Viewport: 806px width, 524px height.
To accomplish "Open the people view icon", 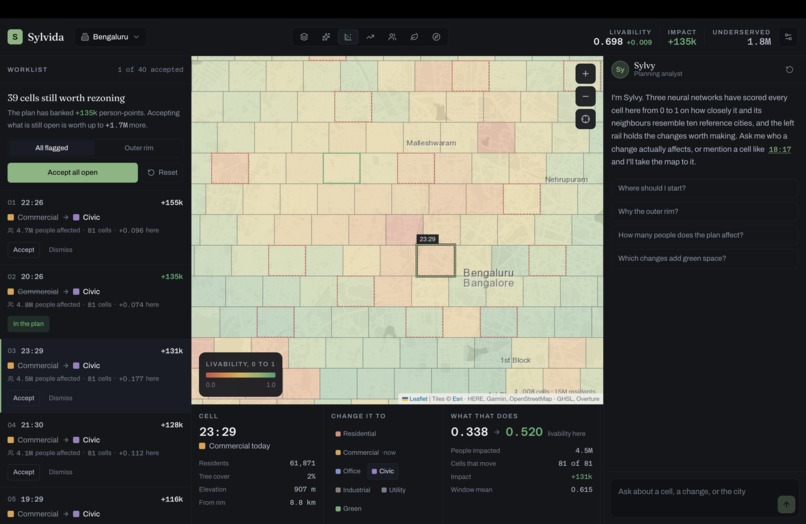I will pyautogui.click(x=392, y=37).
